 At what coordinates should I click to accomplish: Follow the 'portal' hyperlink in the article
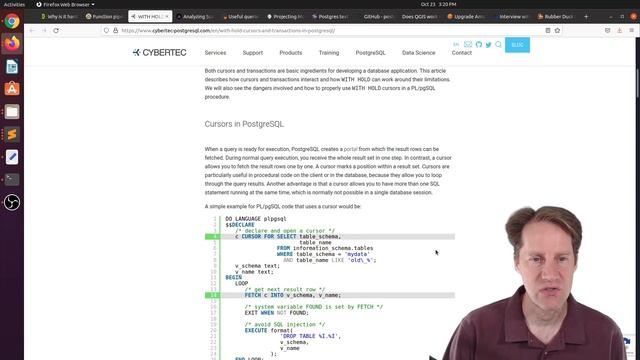click(x=350, y=149)
